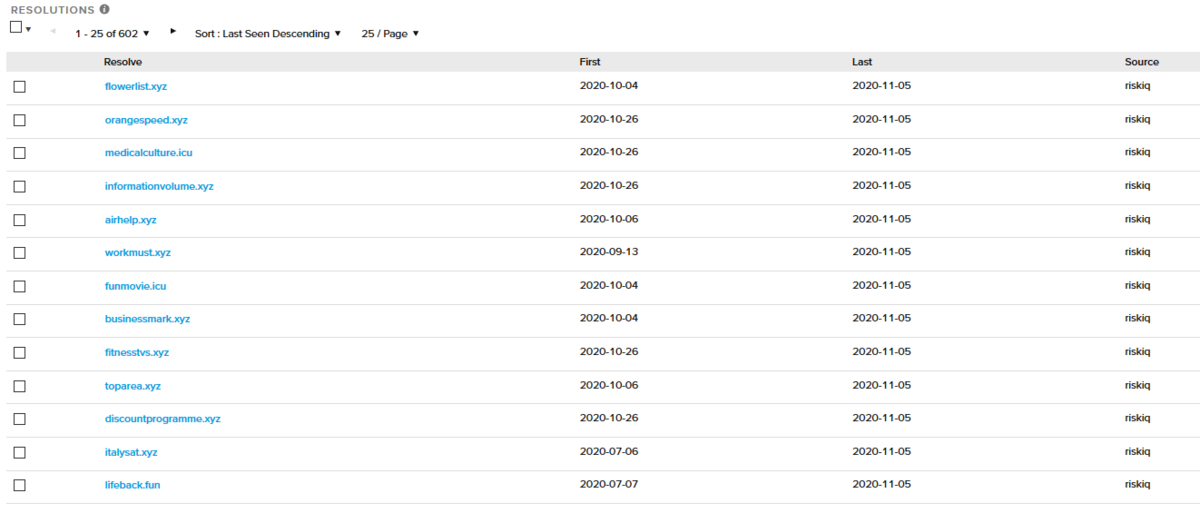Click First date 2020-07-06 for italysat.xyz

(609, 452)
